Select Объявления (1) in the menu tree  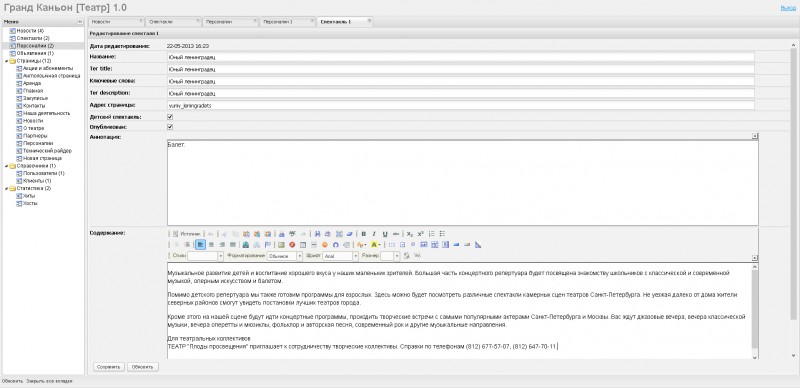coord(35,53)
